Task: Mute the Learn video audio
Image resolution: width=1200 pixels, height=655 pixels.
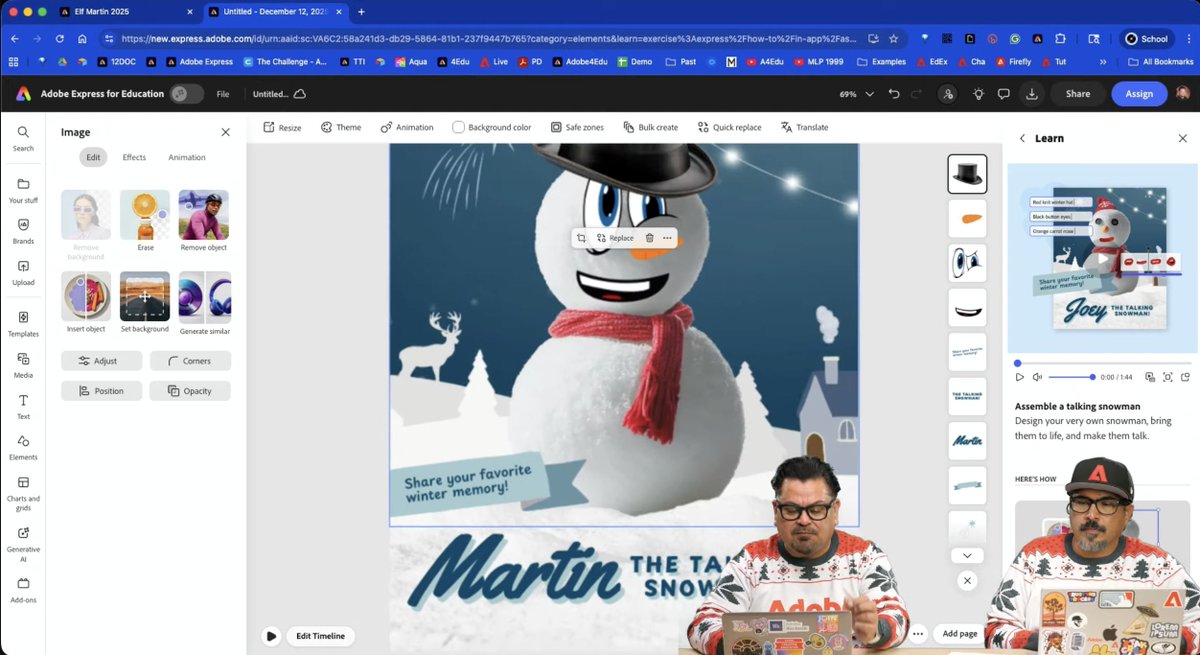Action: (x=1037, y=377)
